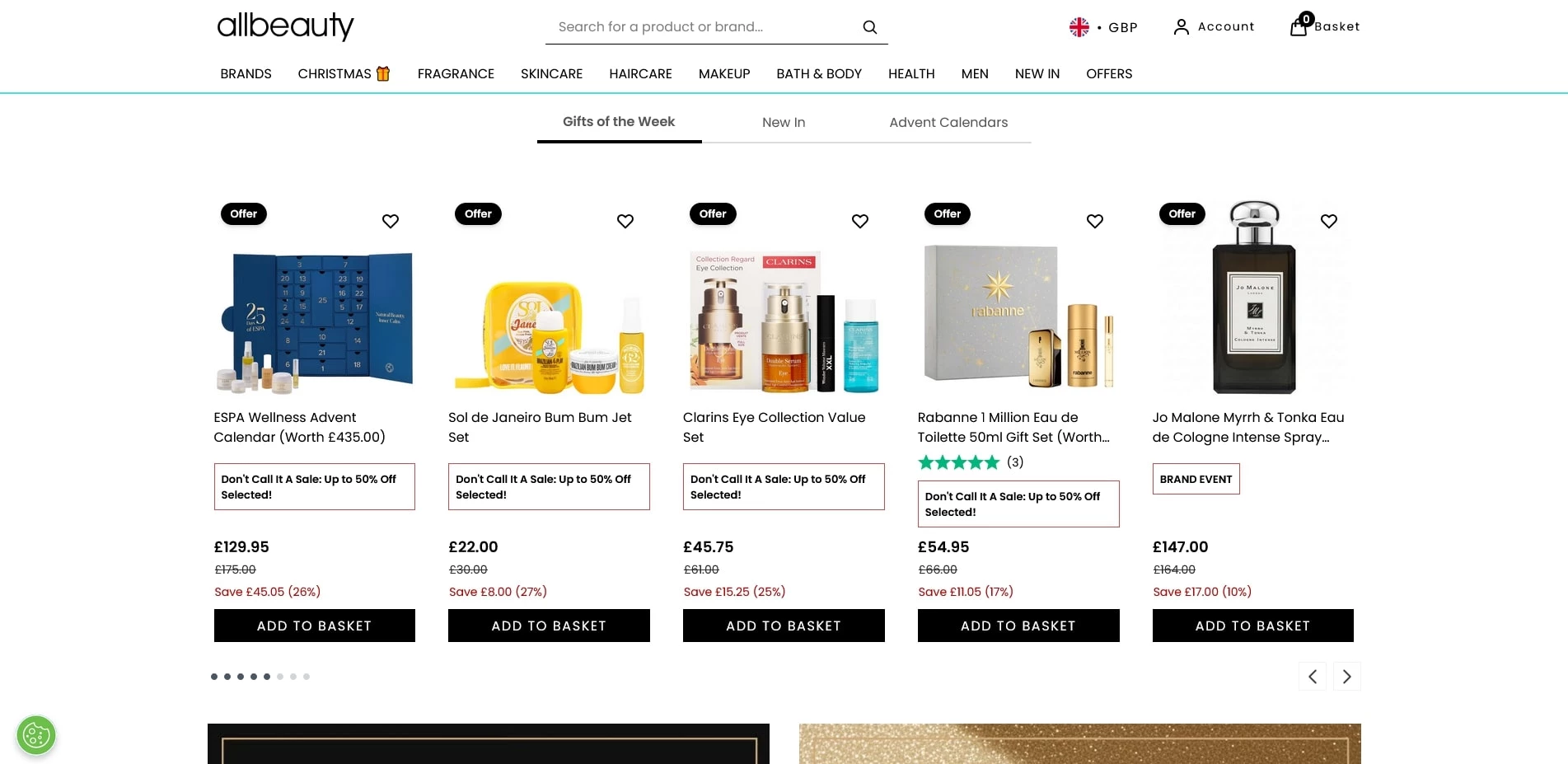Click the search magnifier icon
Viewport: 1568px width, 764px height.
tap(869, 27)
